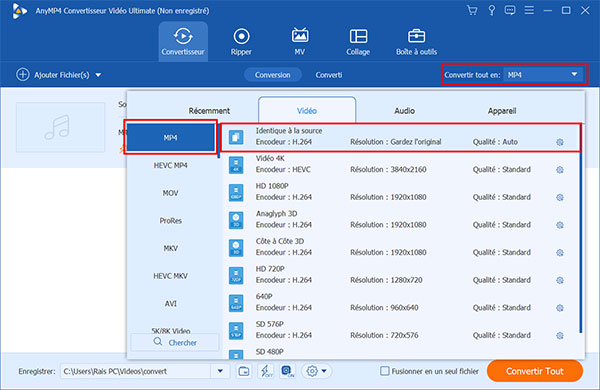600x390 pixels.
Task: Select MP4 format in sidebar
Action: point(170,137)
